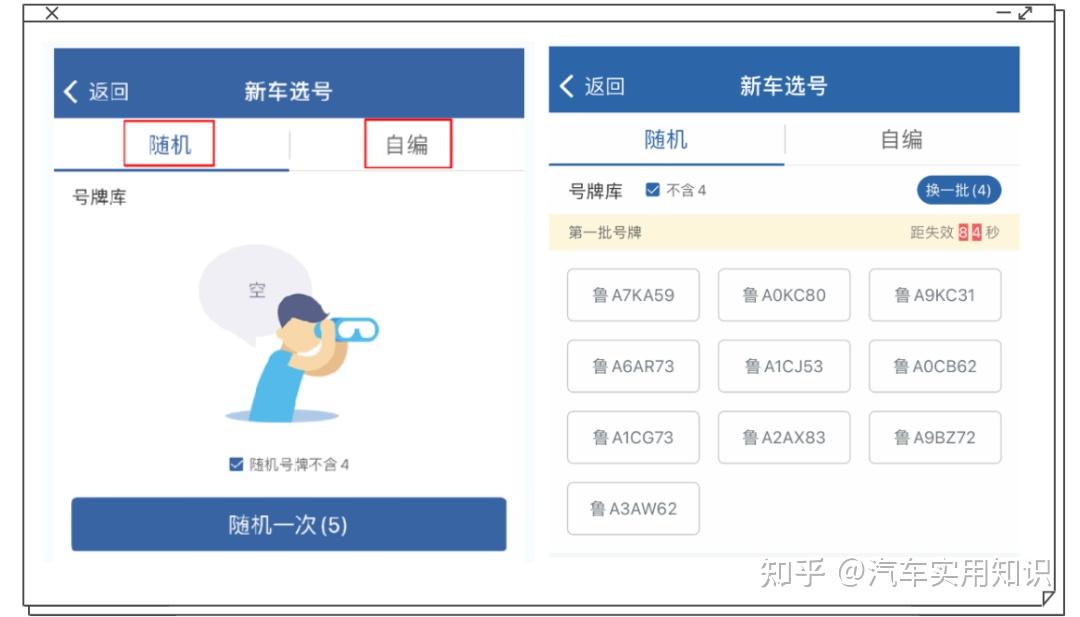
Task: Switch to 自编 tab highlighted in red
Action: (x=408, y=144)
